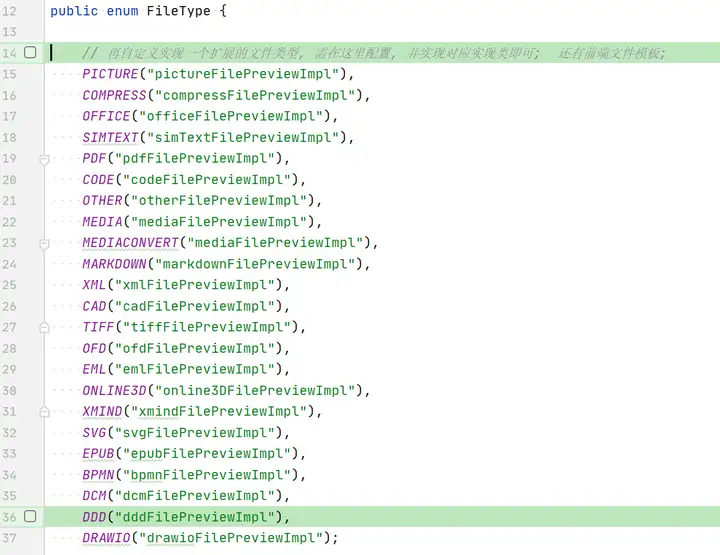Click the "pictureFilePreviewImpl" string

click(243, 74)
